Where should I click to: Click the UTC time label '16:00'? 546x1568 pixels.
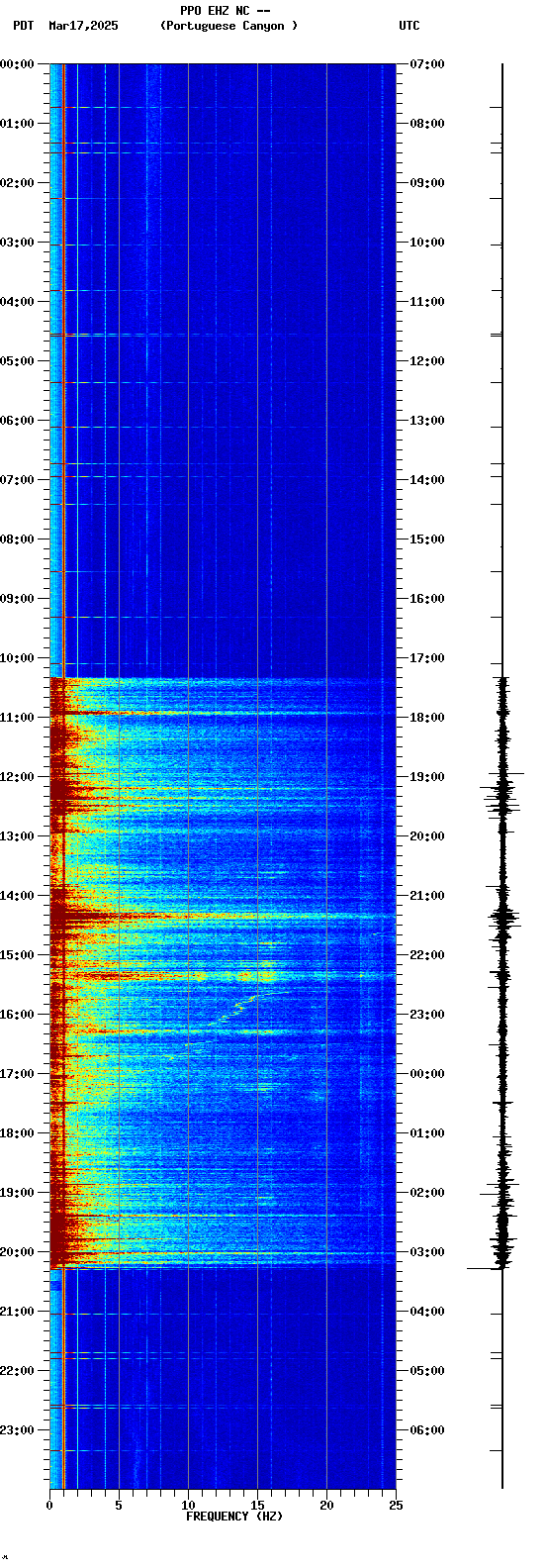(427, 599)
